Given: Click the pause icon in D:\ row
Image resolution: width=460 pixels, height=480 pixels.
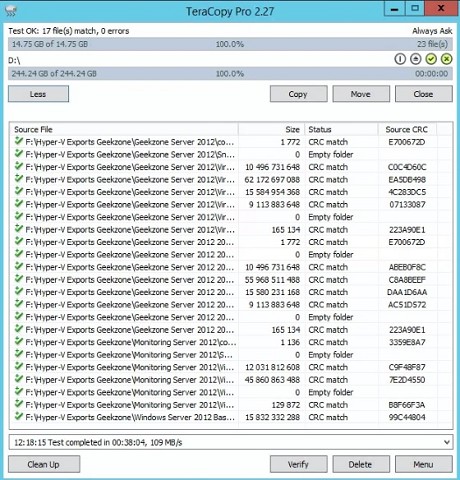Looking at the screenshot, I should (x=400, y=59).
